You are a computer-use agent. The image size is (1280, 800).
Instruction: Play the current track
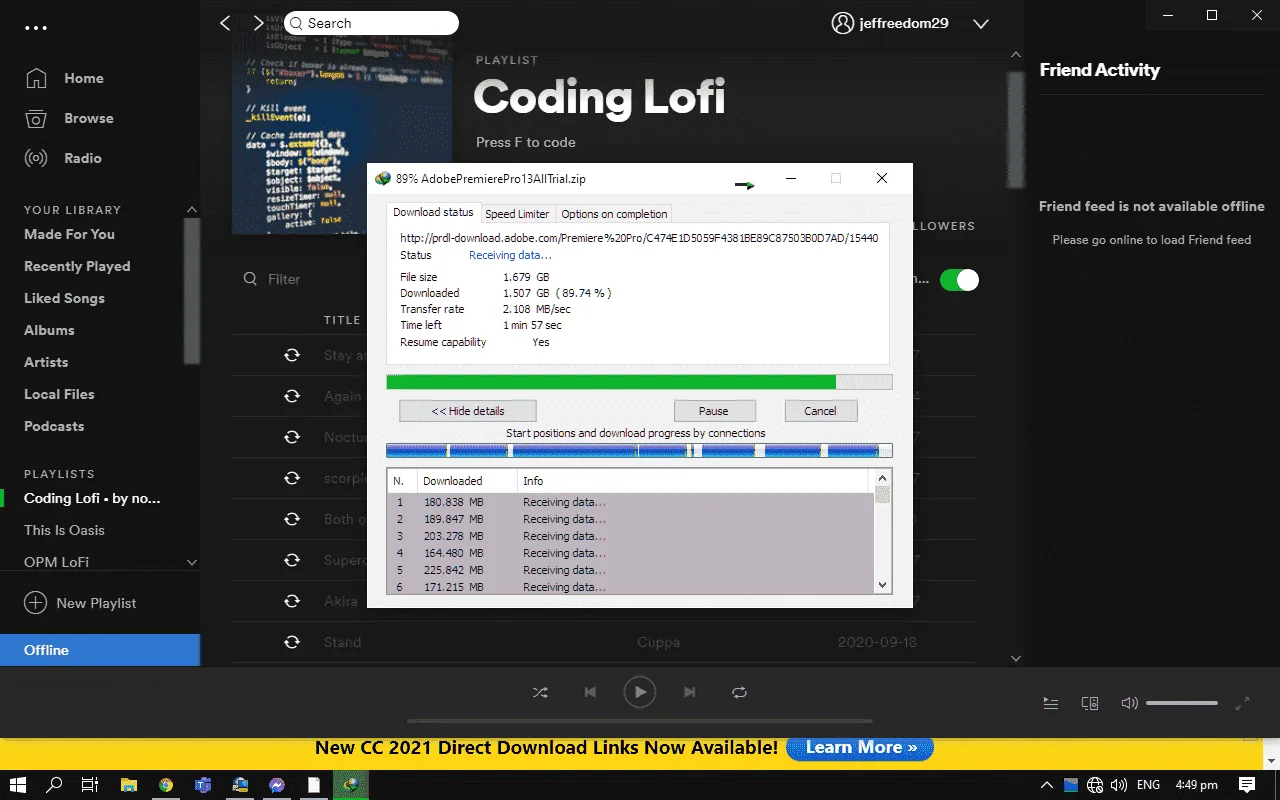pyautogui.click(x=640, y=692)
